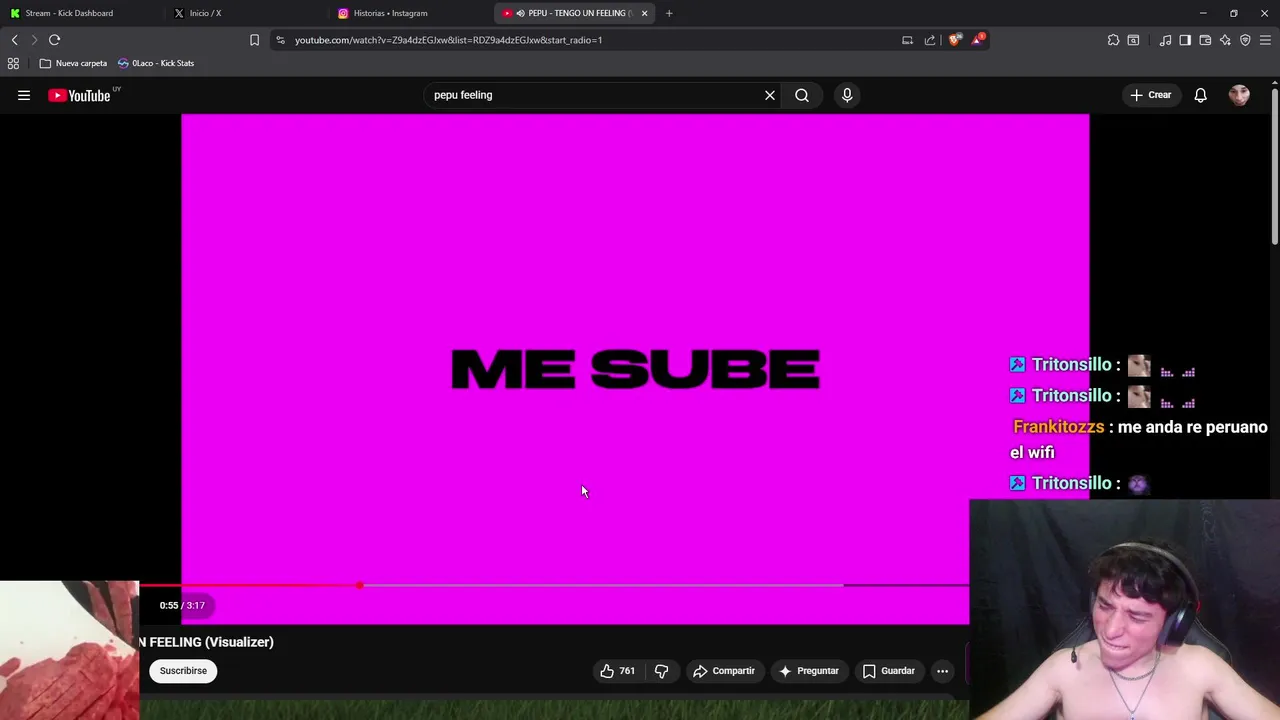Viewport: 1280px width, 720px height.
Task: Reload the page
Action: (x=55, y=40)
